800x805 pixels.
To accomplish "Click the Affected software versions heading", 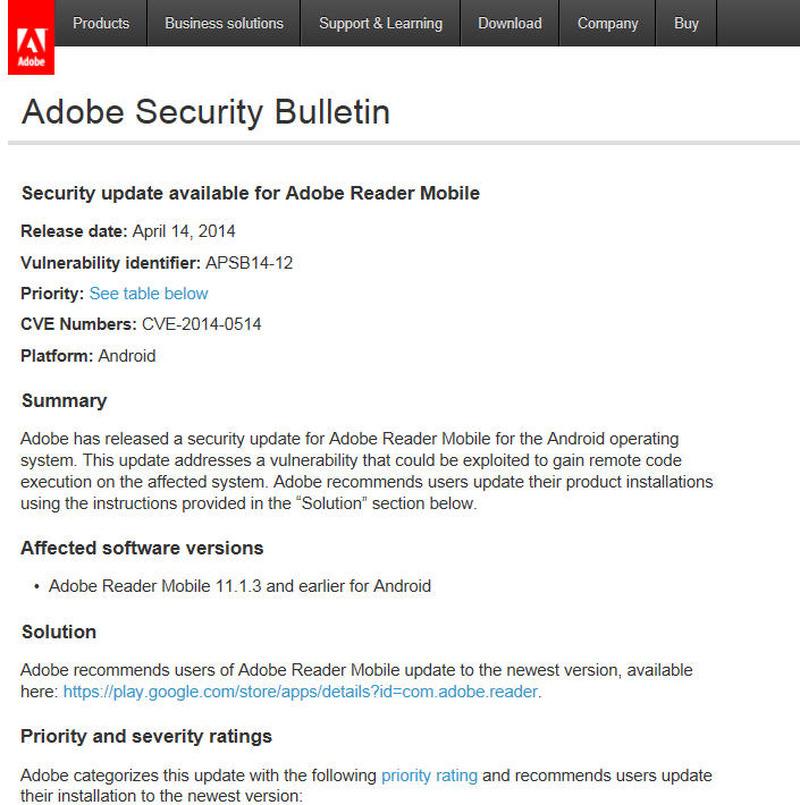I will pos(142,548).
